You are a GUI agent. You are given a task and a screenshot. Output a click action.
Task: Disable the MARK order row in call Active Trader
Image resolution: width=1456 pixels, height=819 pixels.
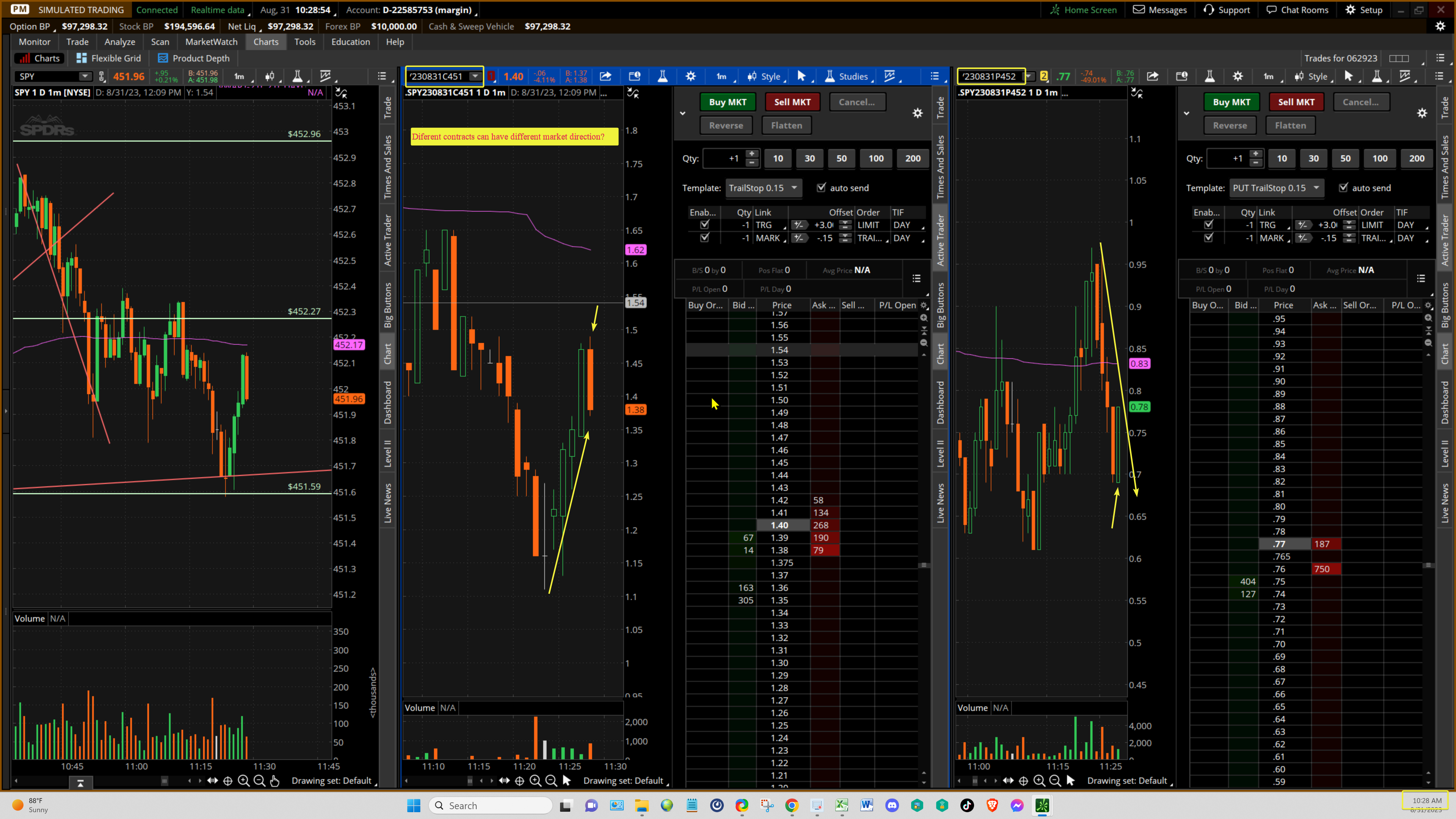pyautogui.click(x=704, y=238)
